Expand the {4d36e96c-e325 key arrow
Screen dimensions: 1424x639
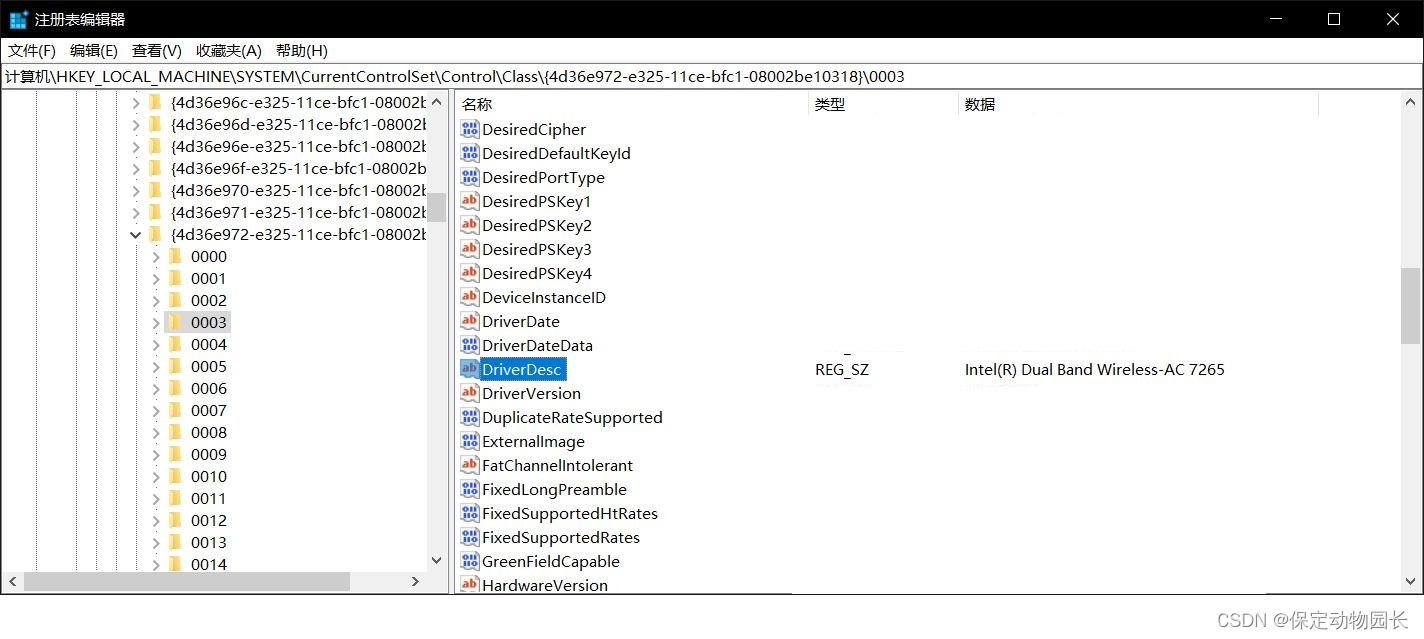tap(136, 102)
